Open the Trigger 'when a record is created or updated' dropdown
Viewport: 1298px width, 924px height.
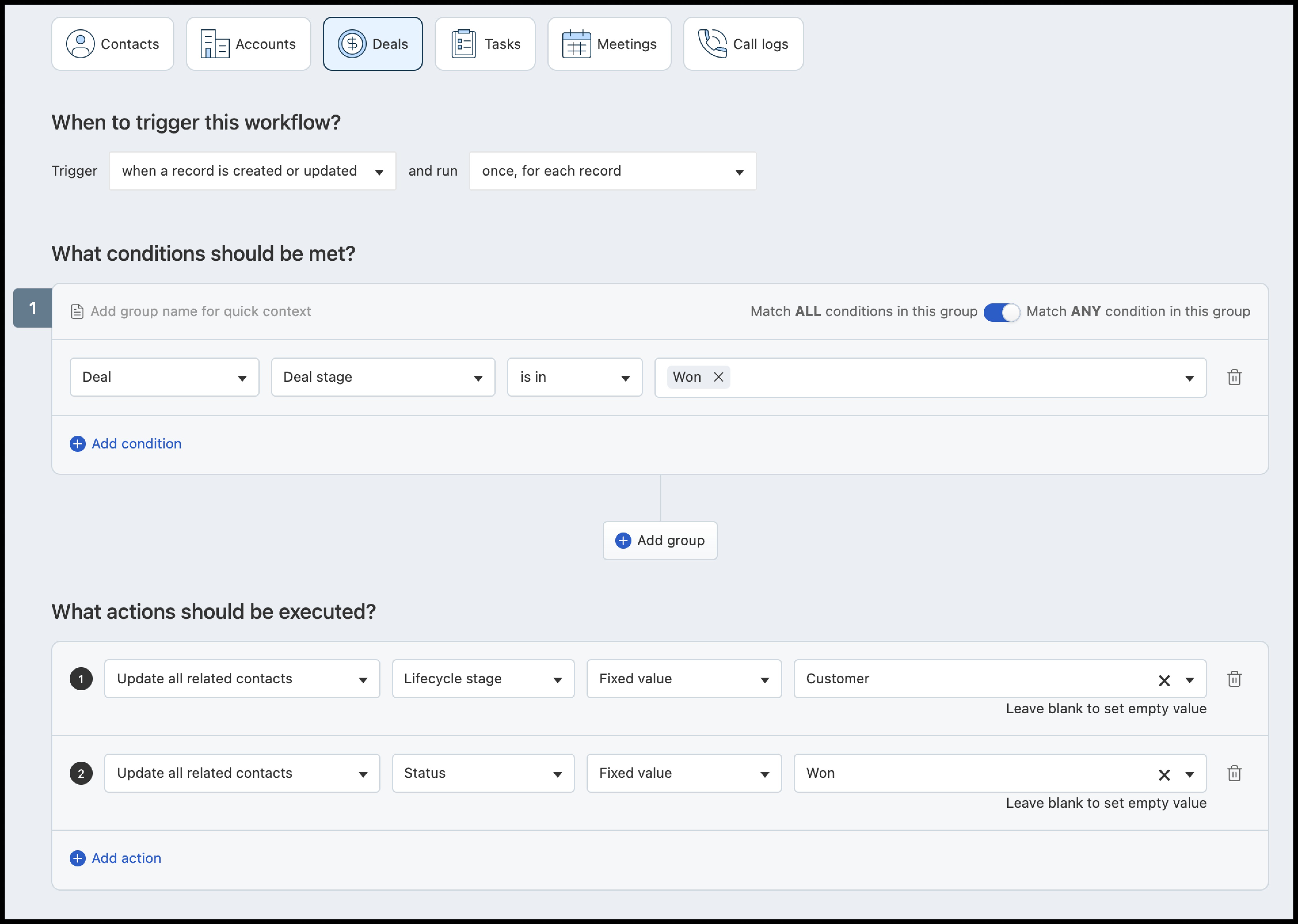tap(252, 171)
